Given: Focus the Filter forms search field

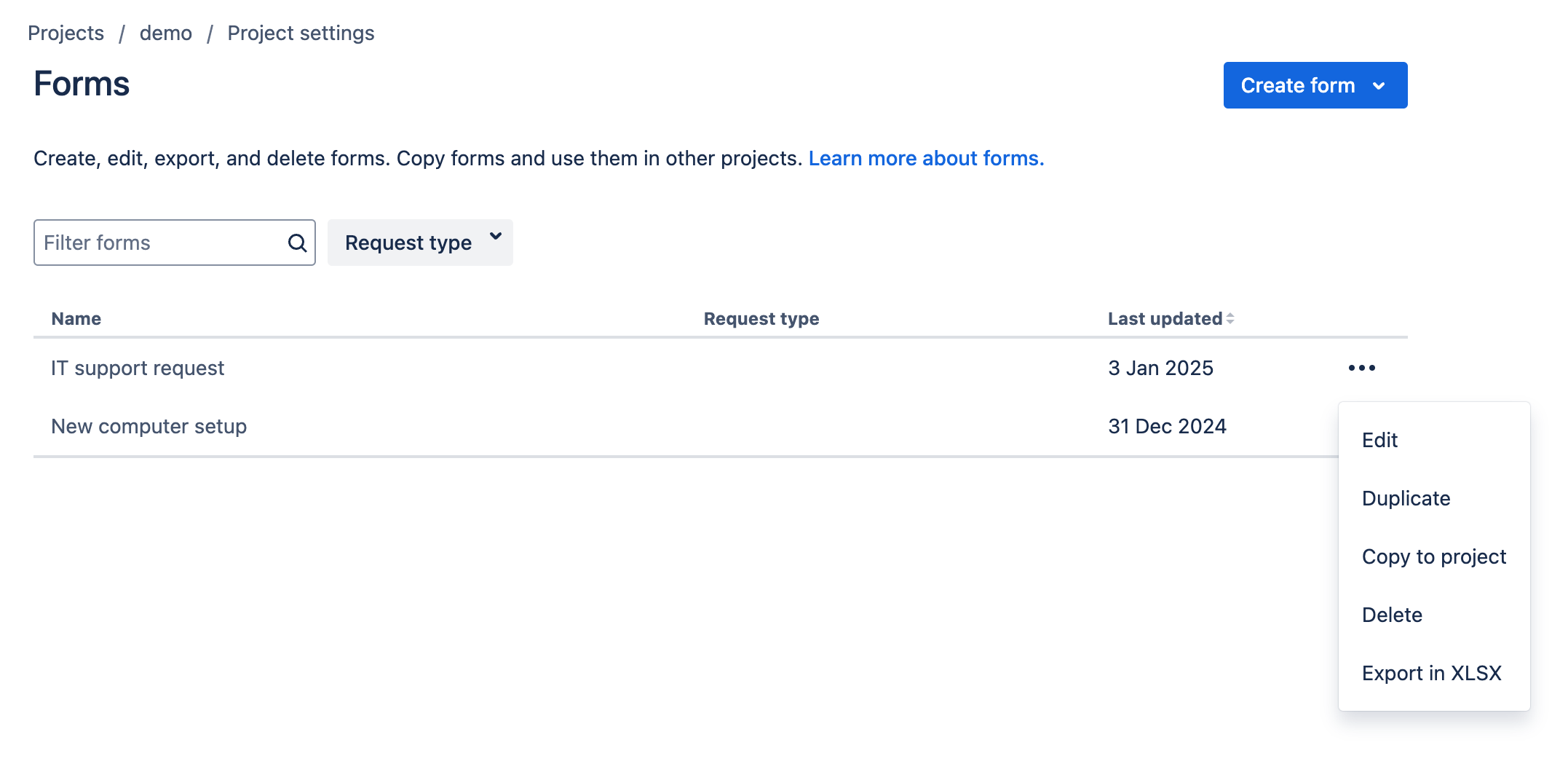Looking at the screenshot, I should click(175, 243).
